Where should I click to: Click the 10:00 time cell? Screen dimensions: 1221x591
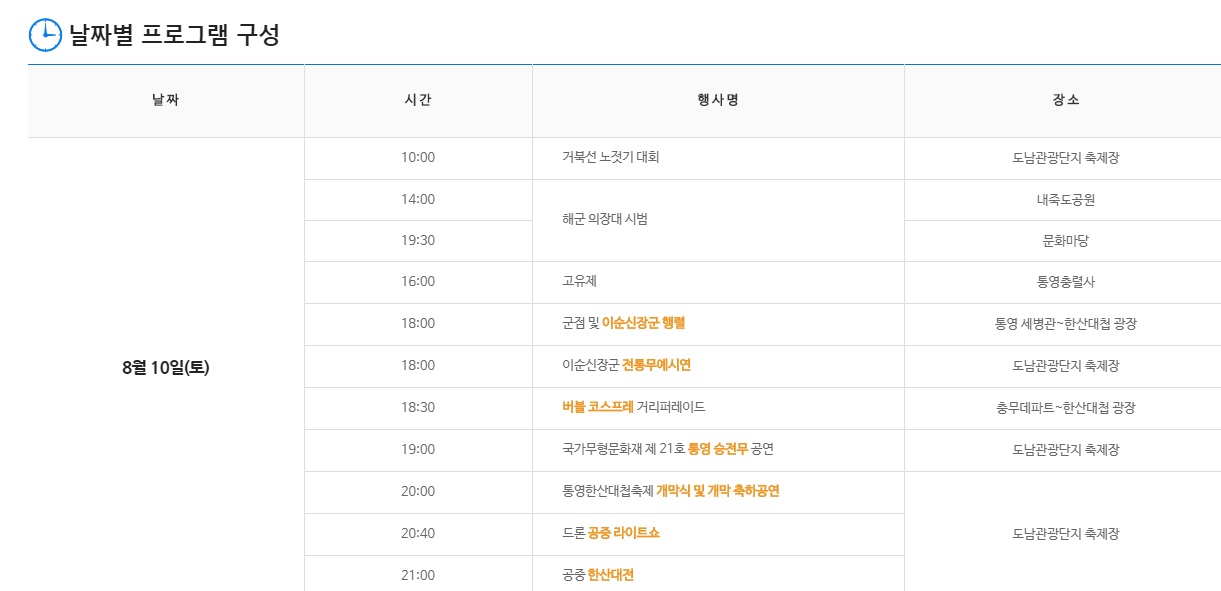[x=418, y=157]
